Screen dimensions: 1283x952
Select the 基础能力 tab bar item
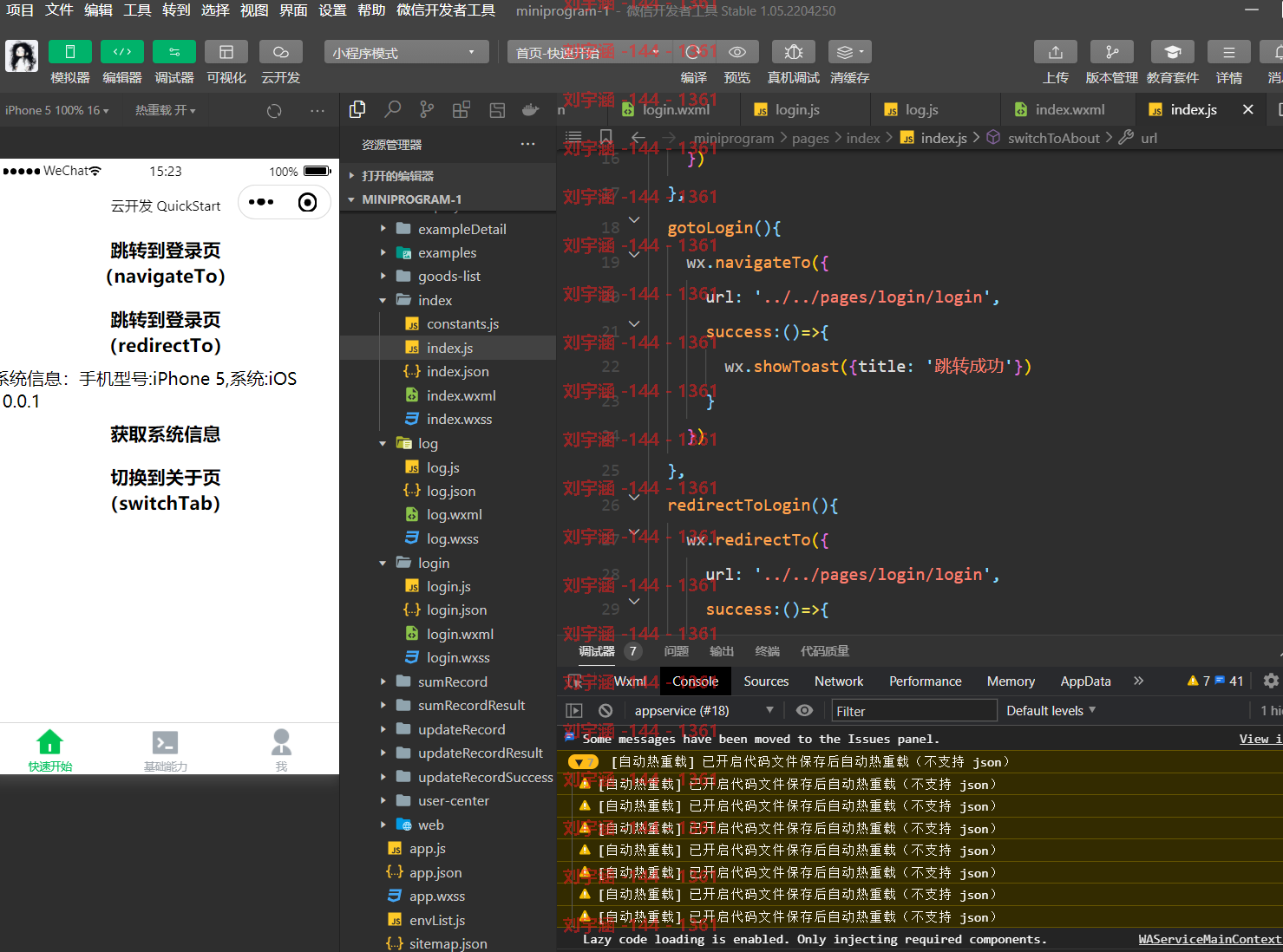[x=165, y=751]
